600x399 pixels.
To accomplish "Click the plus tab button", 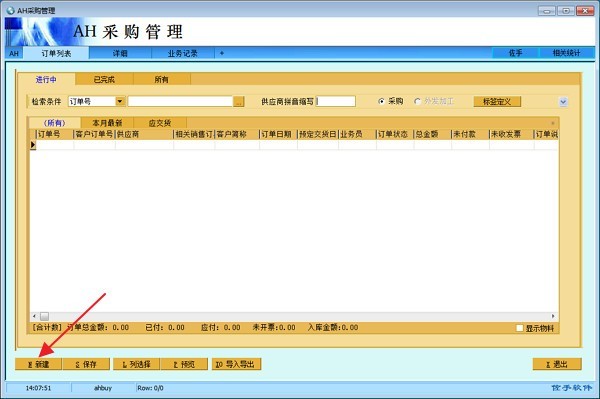I will [x=222, y=53].
